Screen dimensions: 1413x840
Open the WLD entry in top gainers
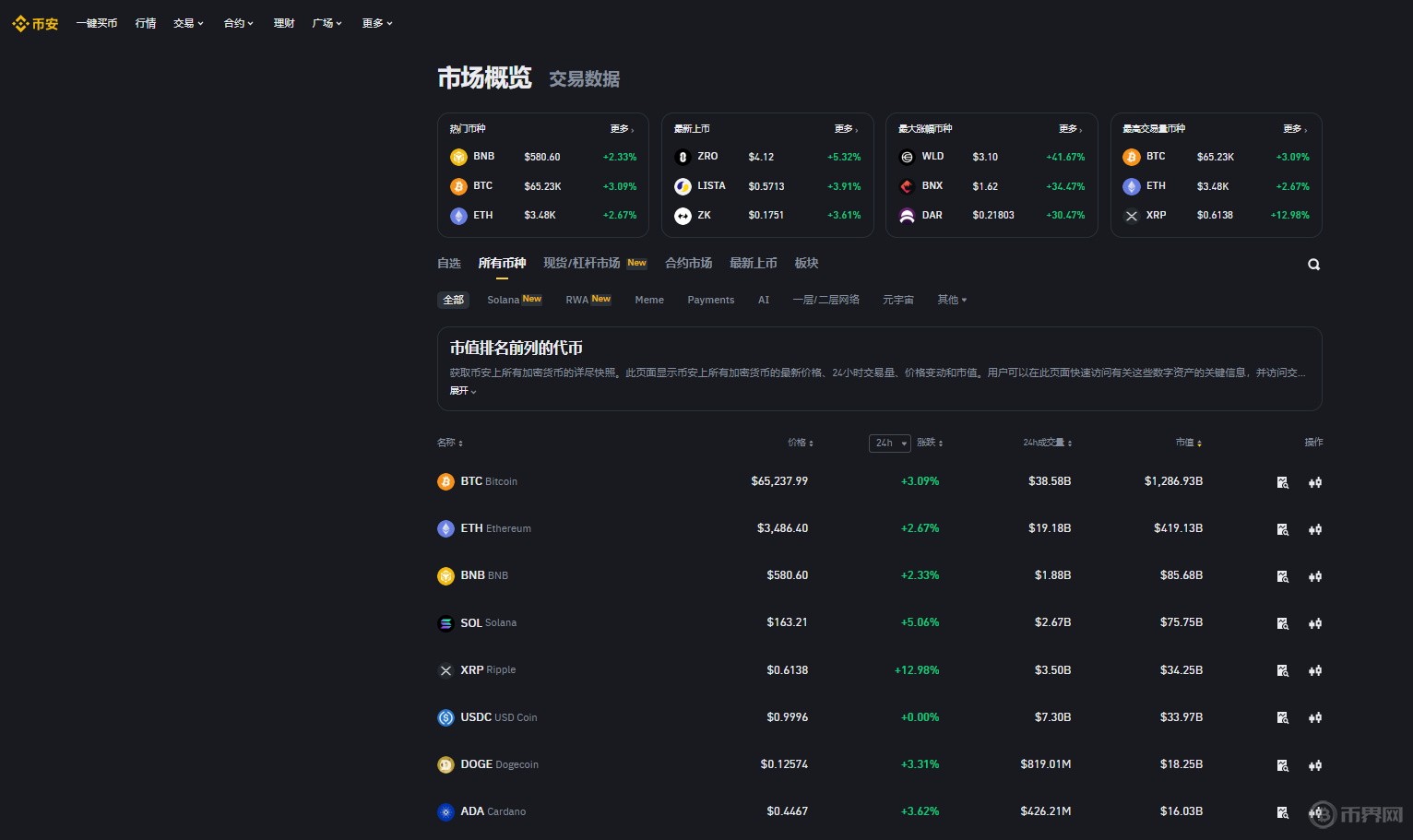tap(932, 157)
